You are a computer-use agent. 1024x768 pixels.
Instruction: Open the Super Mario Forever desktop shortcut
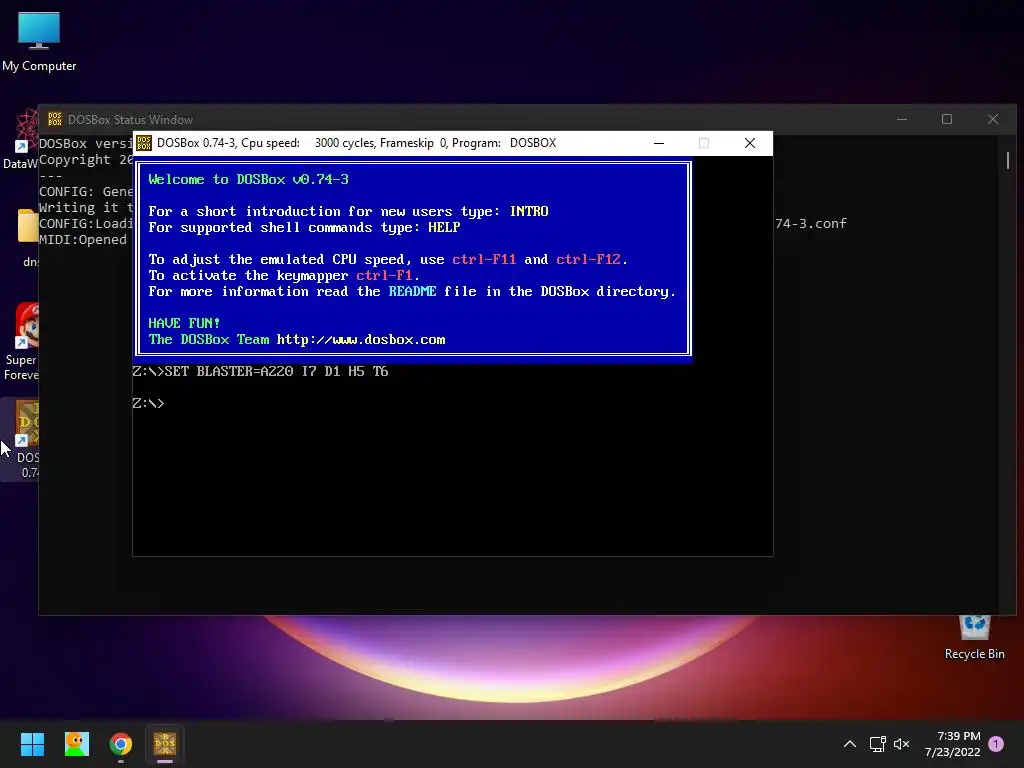[22, 342]
